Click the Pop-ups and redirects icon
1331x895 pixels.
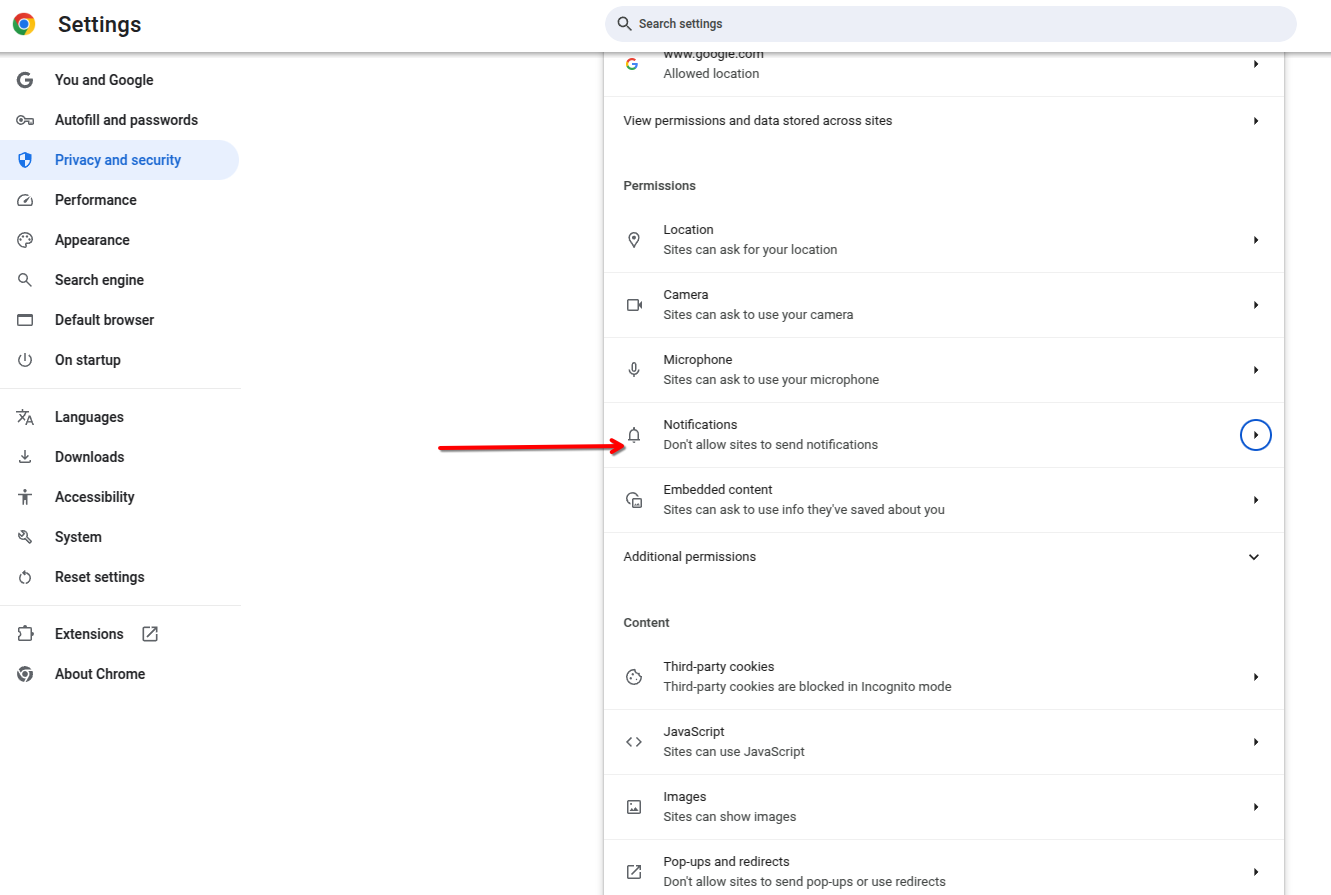[x=634, y=871]
